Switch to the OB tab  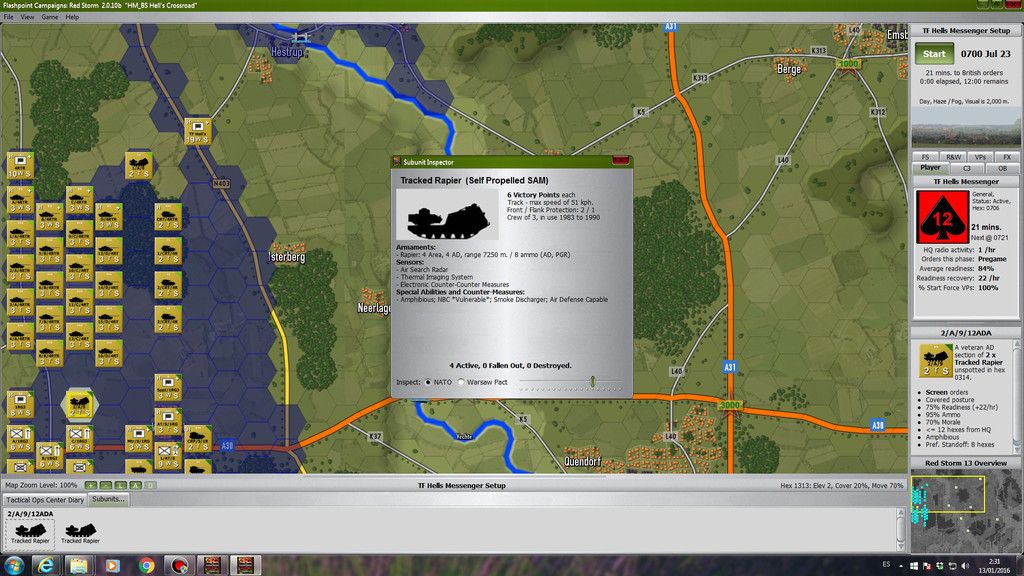[1002, 168]
